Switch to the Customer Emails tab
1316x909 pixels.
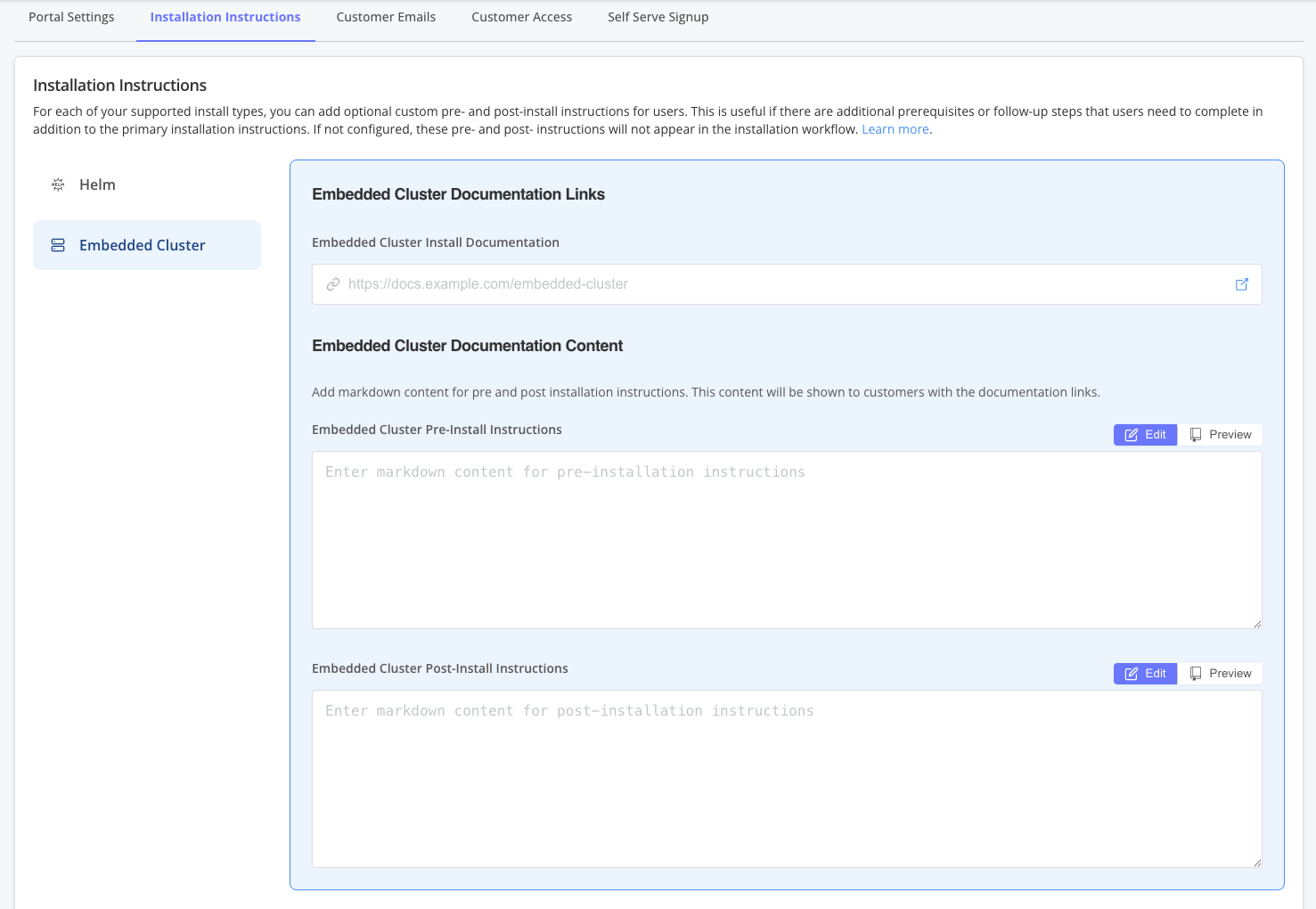[386, 16]
